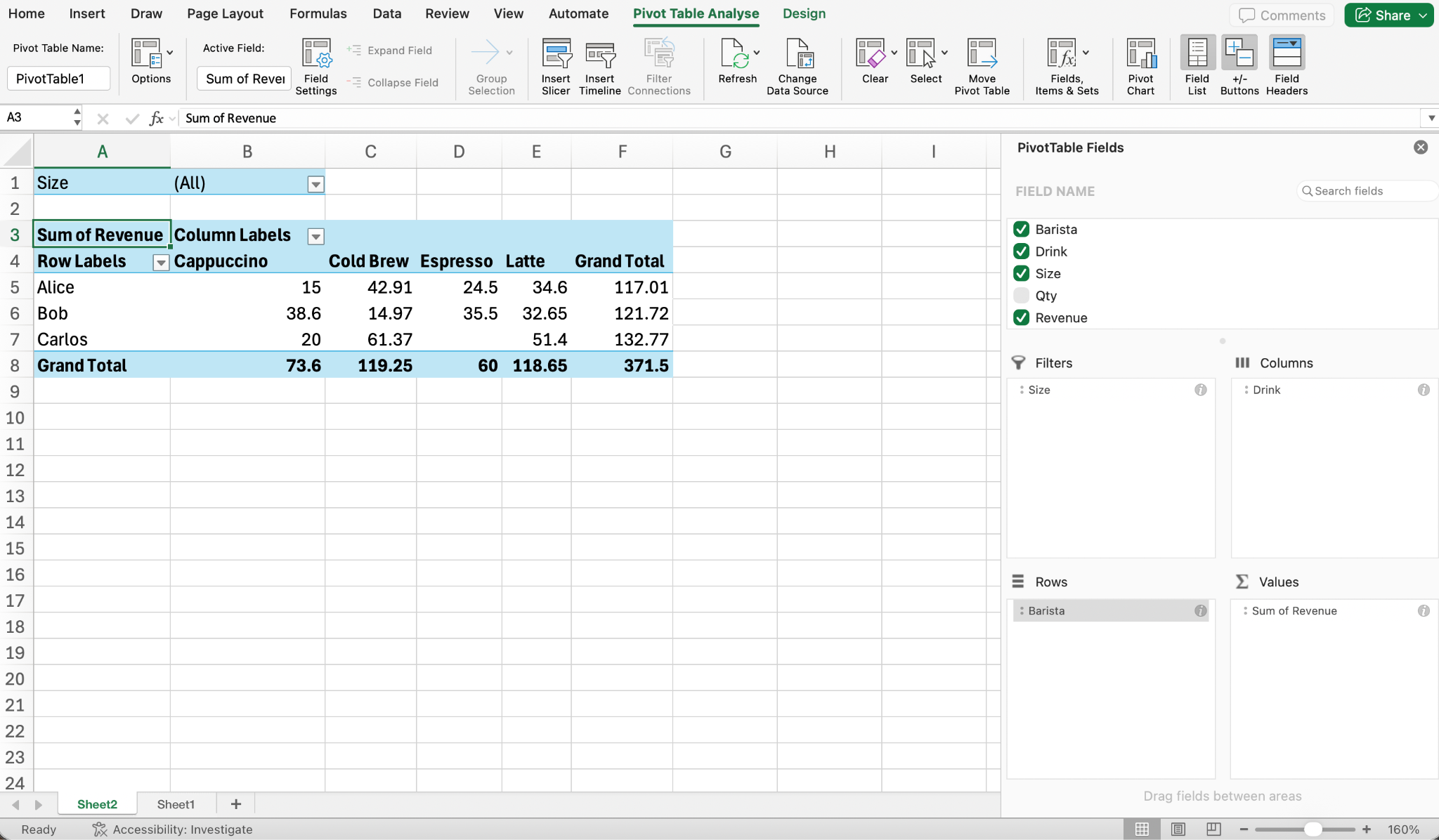
Task: Confirm formula bar entry checkmark
Action: 131,119
